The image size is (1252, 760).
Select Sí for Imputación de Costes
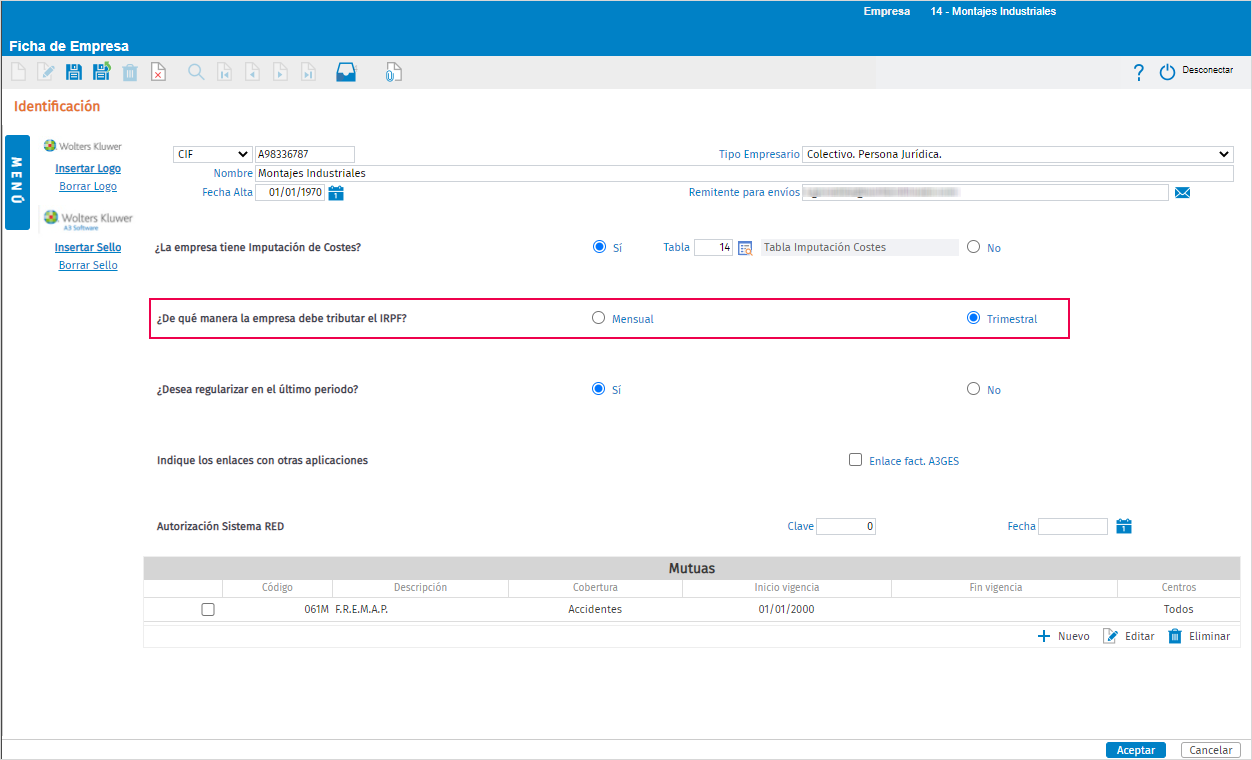point(599,247)
